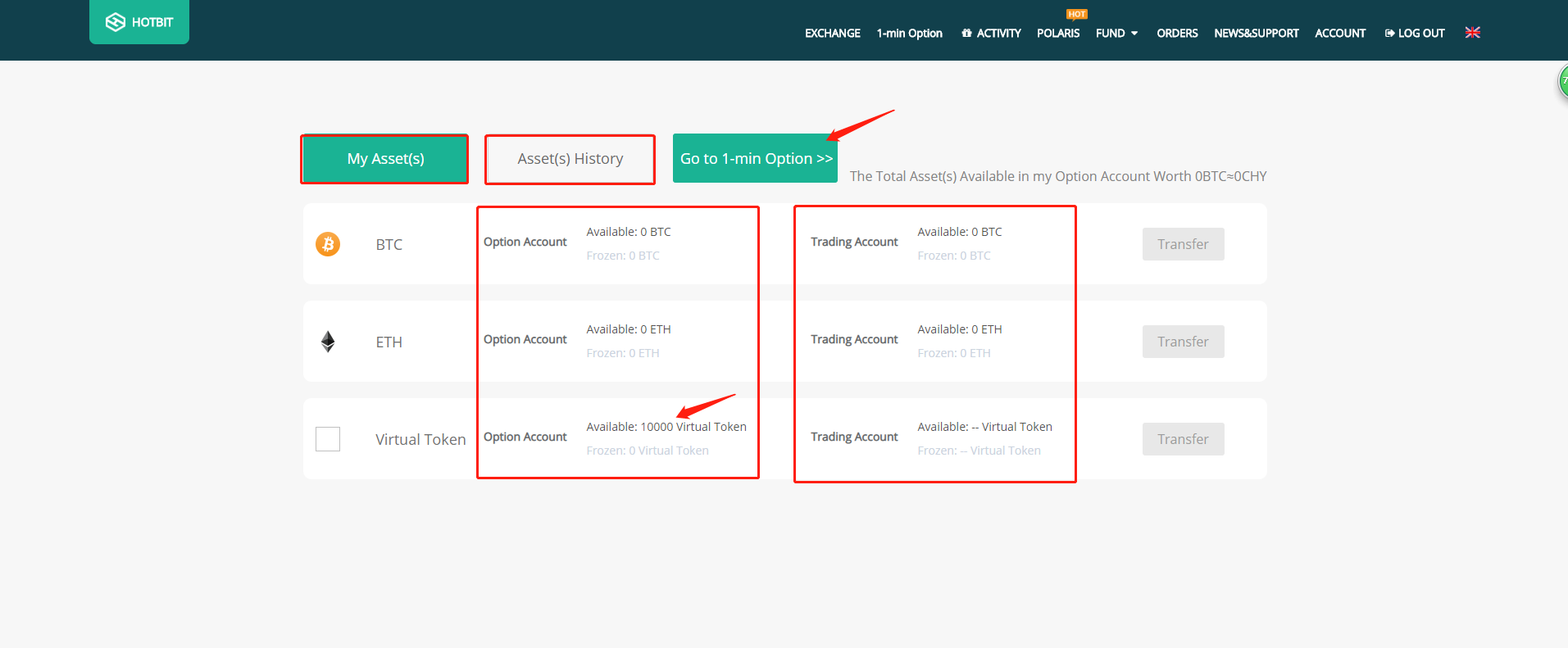Expand the FUND dropdown menu
The image size is (1568, 648).
click(x=1116, y=34)
